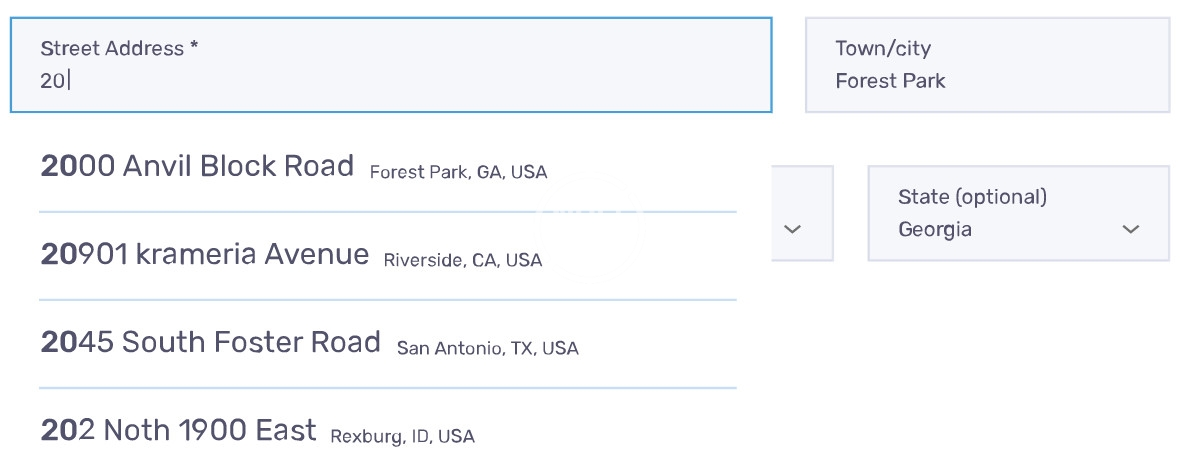Click the selected "Georgia" state value

click(935, 230)
